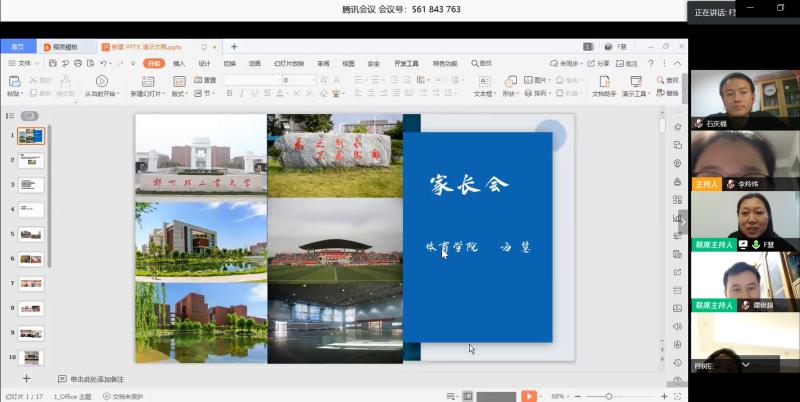Image resolution: width=800 pixels, height=402 pixels.
Task: Switch to the 插入 ribbon tab
Action: (179, 63)
